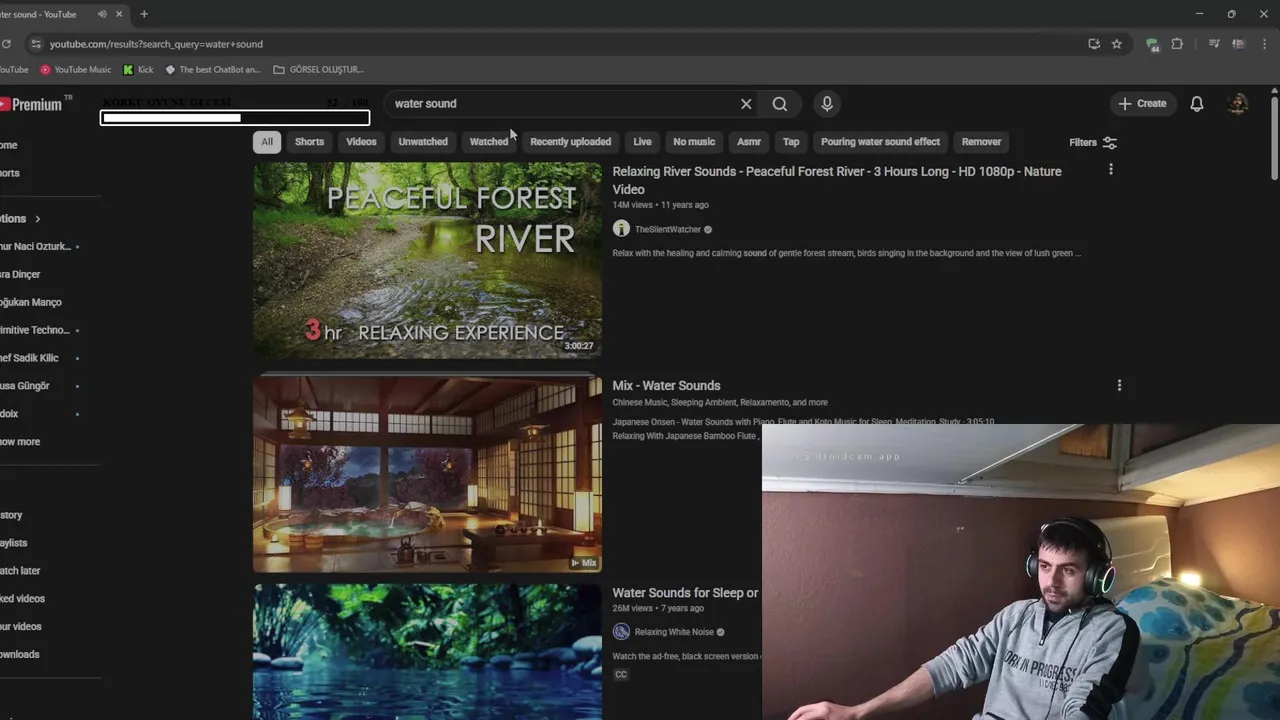The height and width of the screenshot is (720, 1280).
Task: Install the app via address bar icon
Action: click(x=1094, y=44)
